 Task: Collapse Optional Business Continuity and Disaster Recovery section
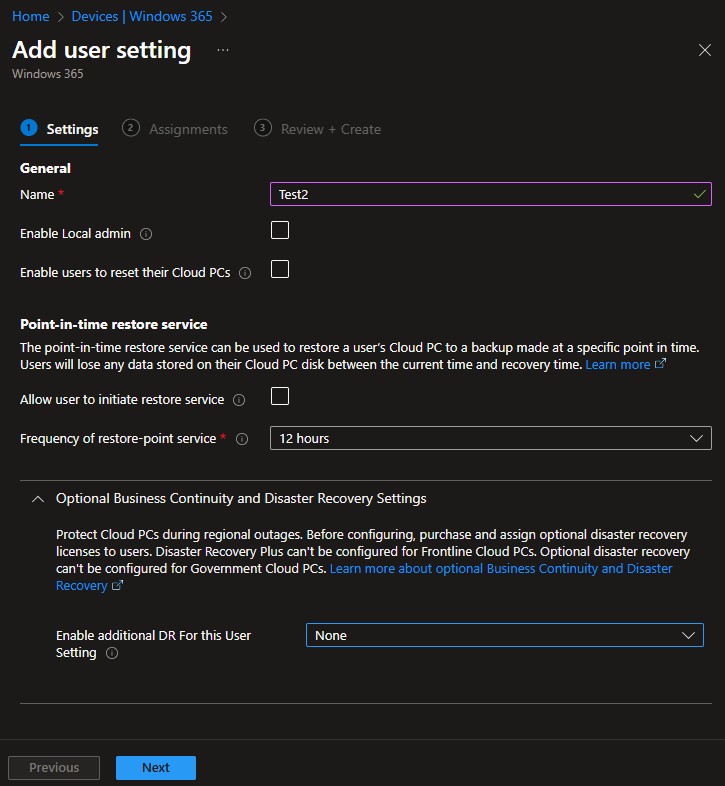pos(38,498)
